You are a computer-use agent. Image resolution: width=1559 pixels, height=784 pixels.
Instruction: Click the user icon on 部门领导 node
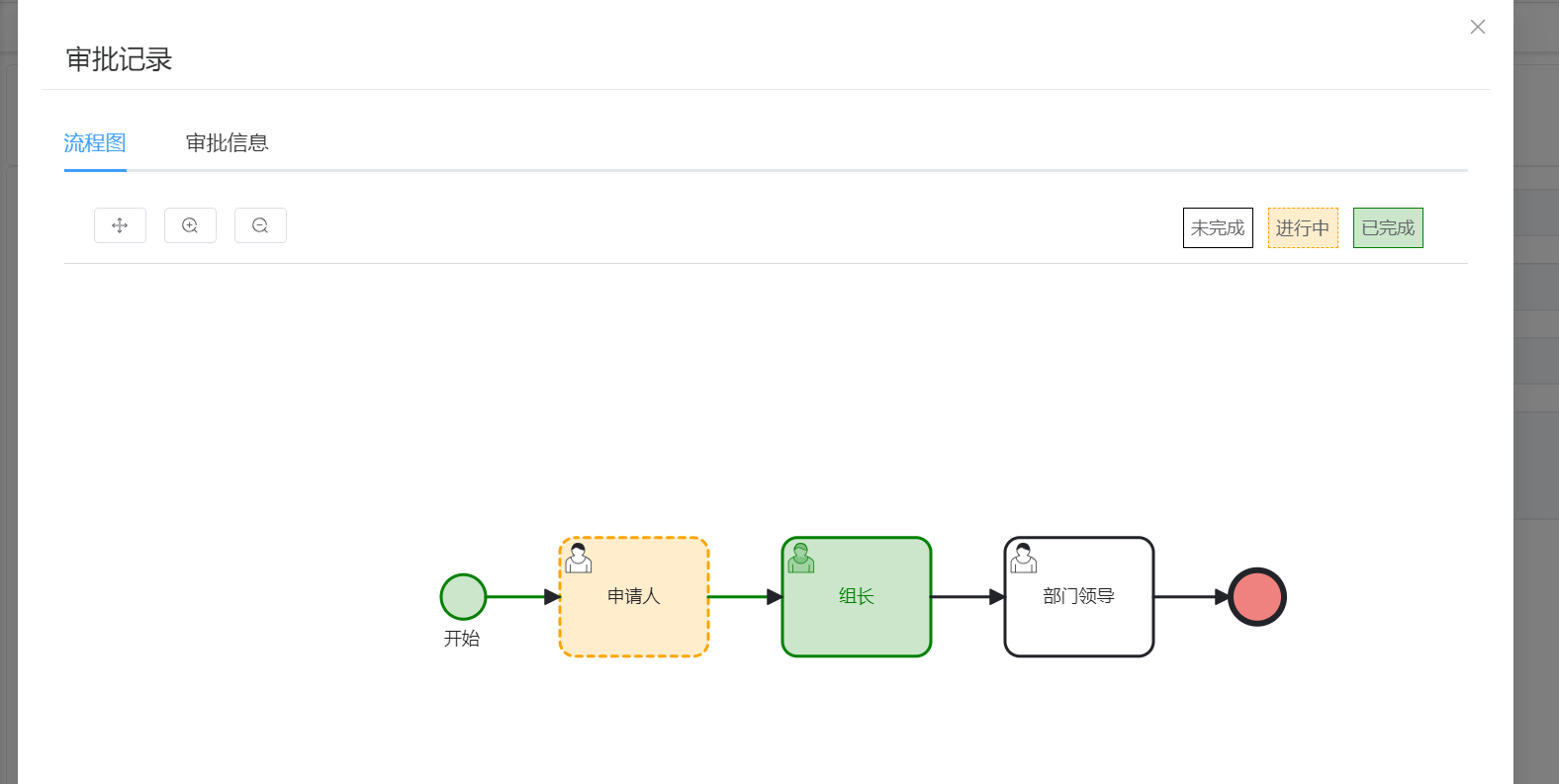click(1024, 558)
